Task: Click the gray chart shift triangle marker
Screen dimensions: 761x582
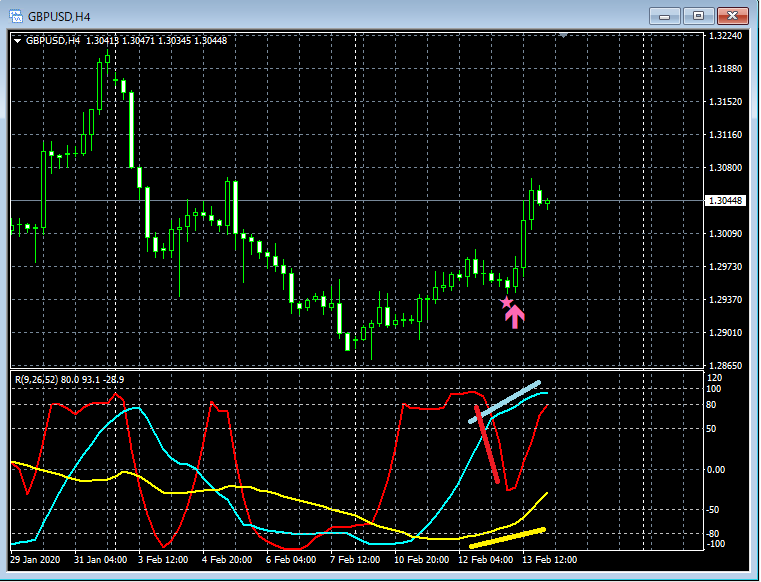Action: pyautogui.click(x=563, y=34)
